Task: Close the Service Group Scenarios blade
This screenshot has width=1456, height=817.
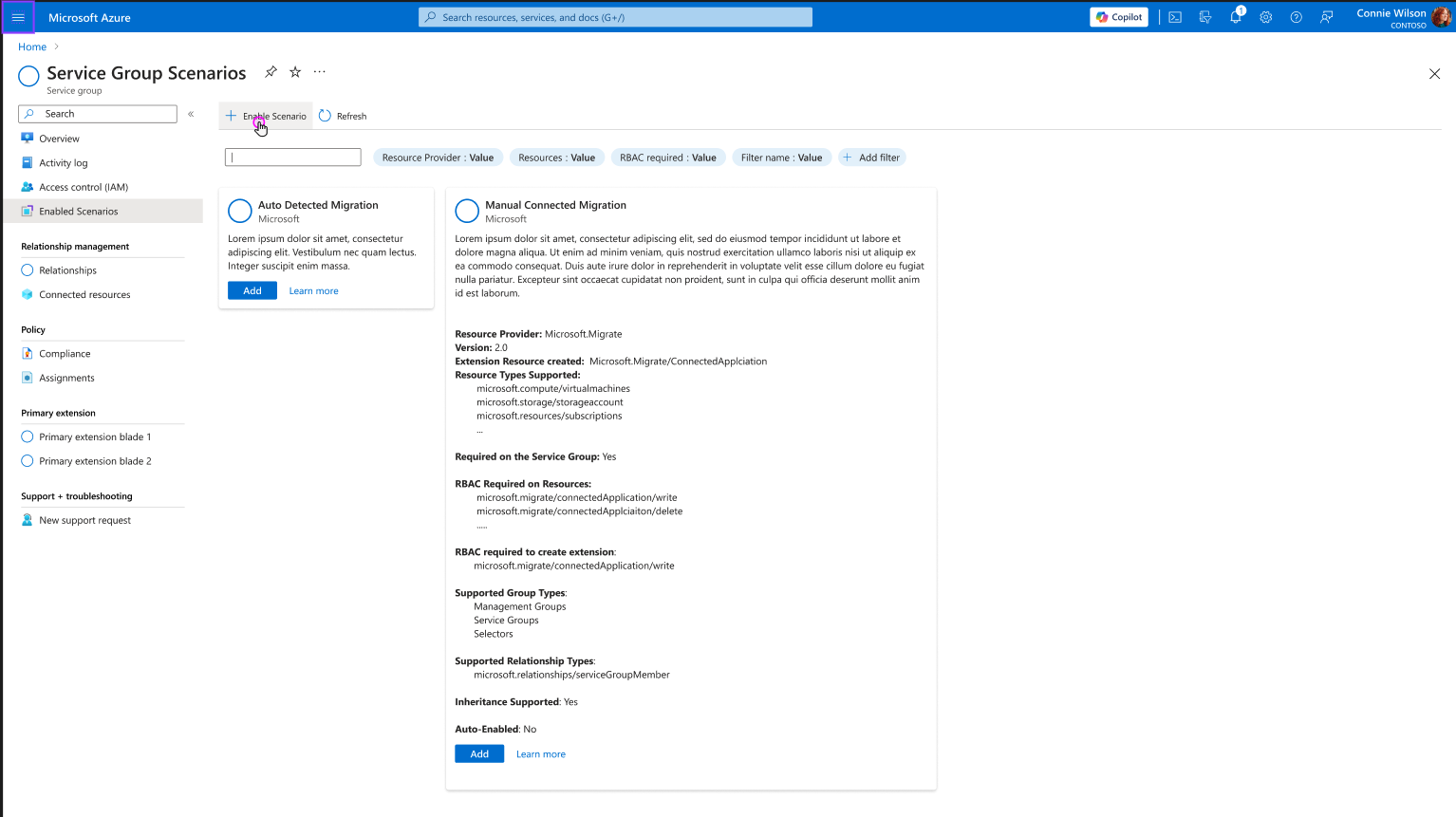Action: point(1434,74)
